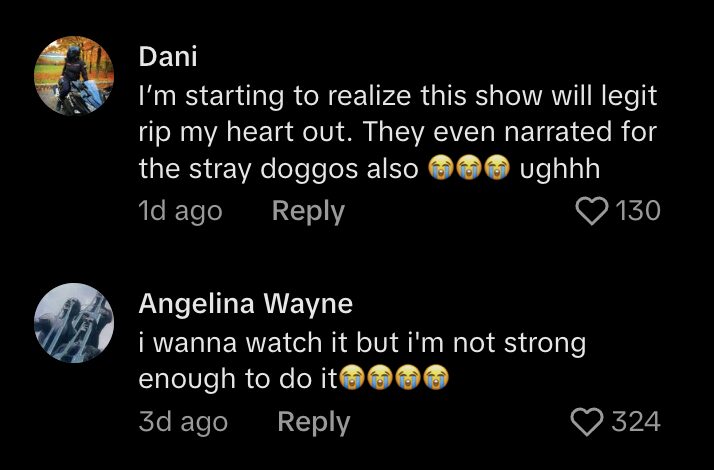Click the 324 likes count
Image resolution: width=714 pixels, height=470 pixels.
636,422
